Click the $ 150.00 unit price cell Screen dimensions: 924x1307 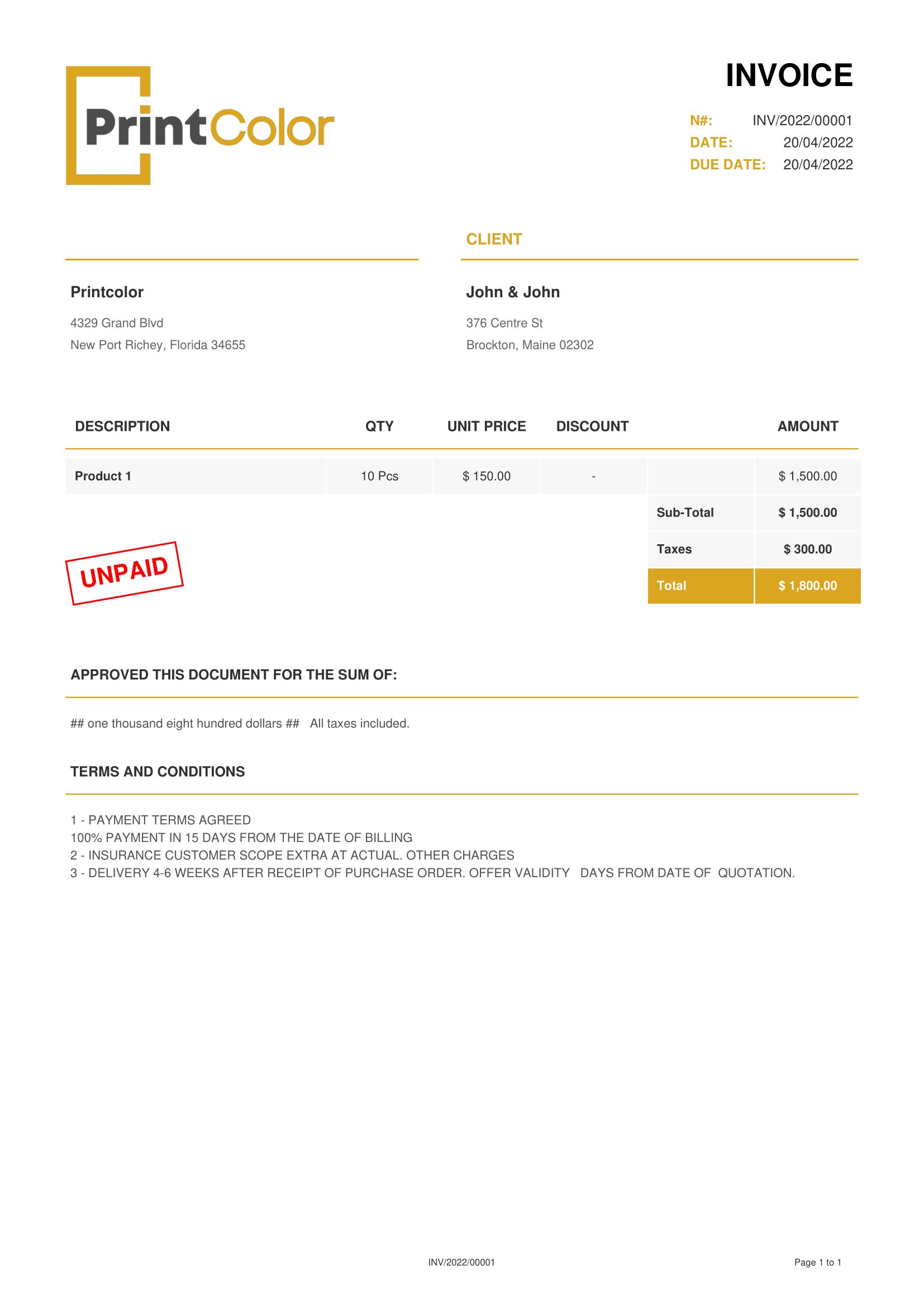click(x=487, y=477)
